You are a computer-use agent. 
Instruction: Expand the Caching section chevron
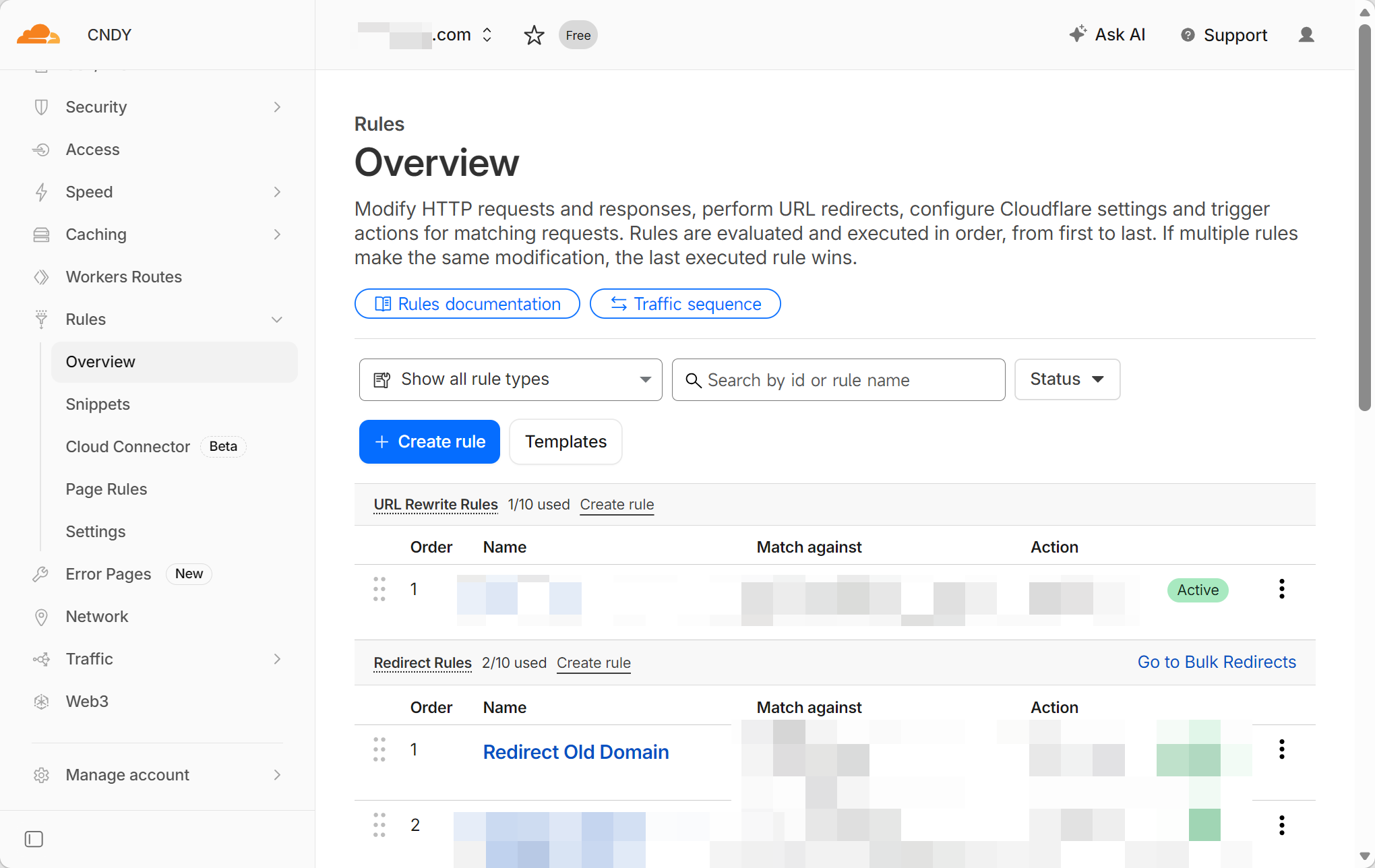point(277,235)
